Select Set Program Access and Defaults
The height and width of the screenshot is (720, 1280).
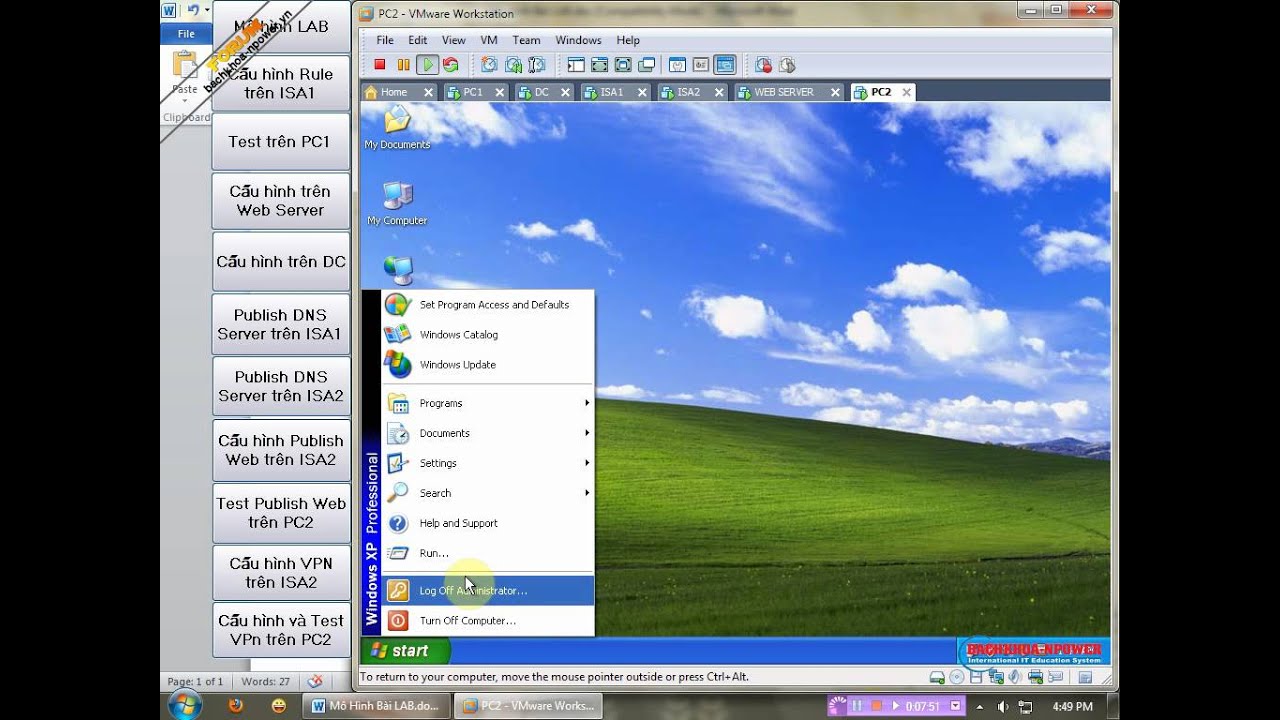[x=488, y=305]
